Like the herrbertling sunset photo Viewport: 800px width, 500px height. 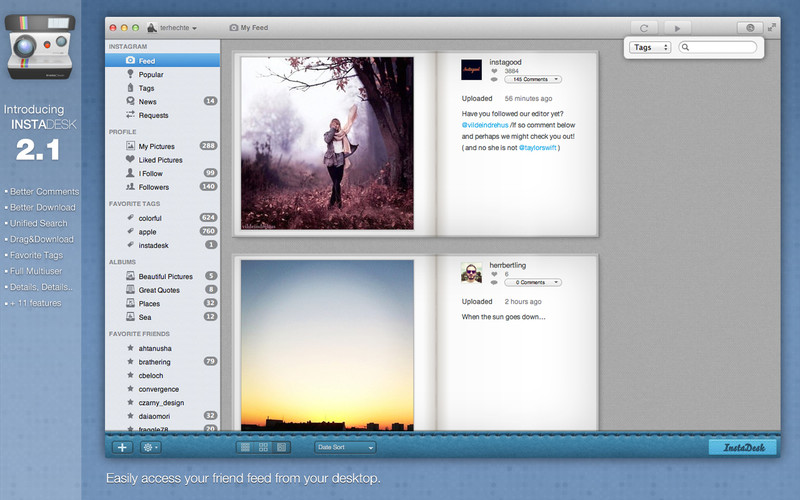click(494, 274)
